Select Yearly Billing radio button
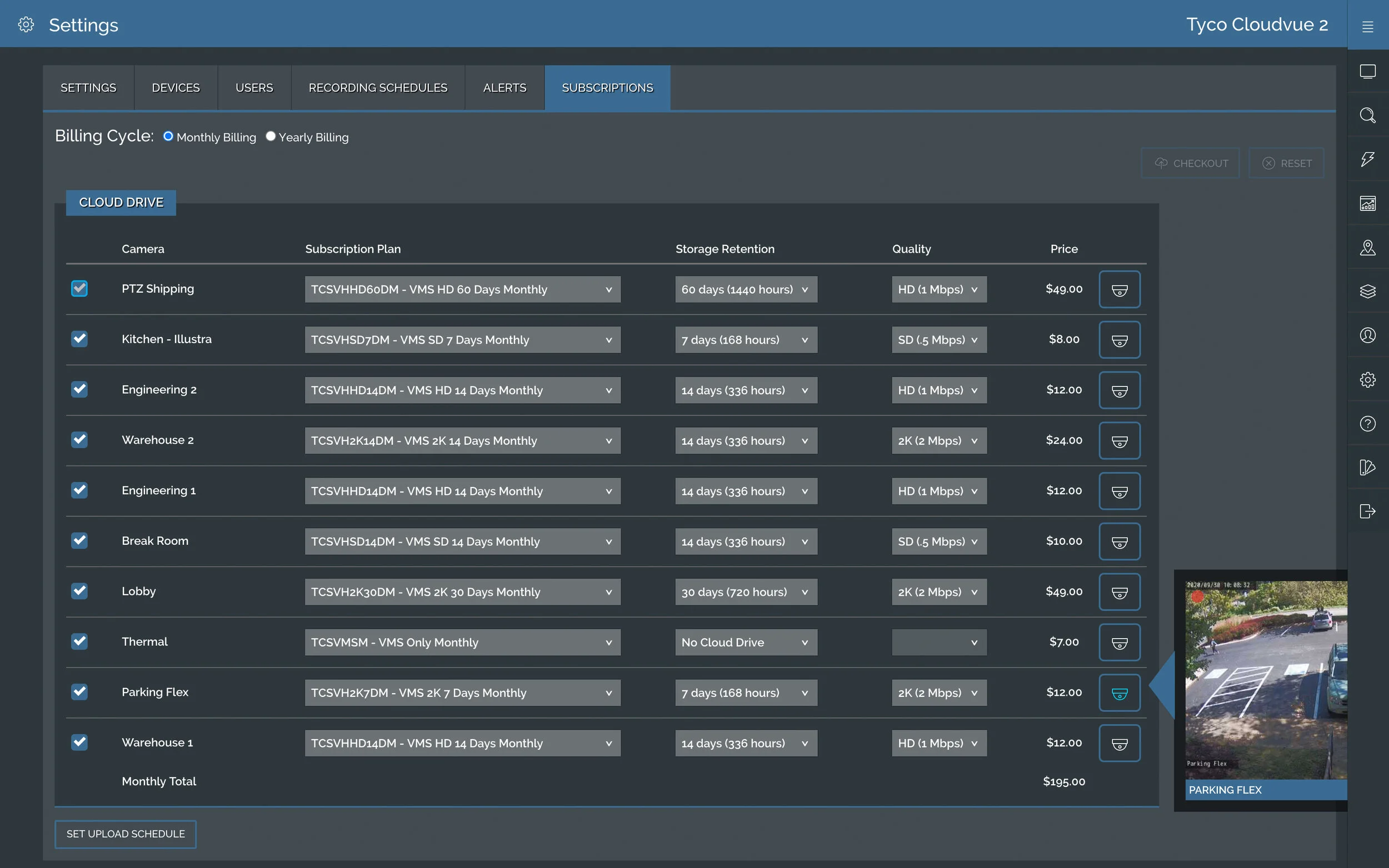 point(271,136)
